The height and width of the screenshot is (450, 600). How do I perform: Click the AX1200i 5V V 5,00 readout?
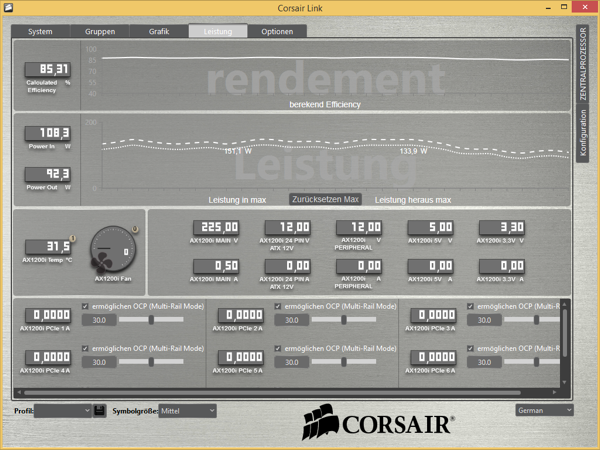click(430, 227)
